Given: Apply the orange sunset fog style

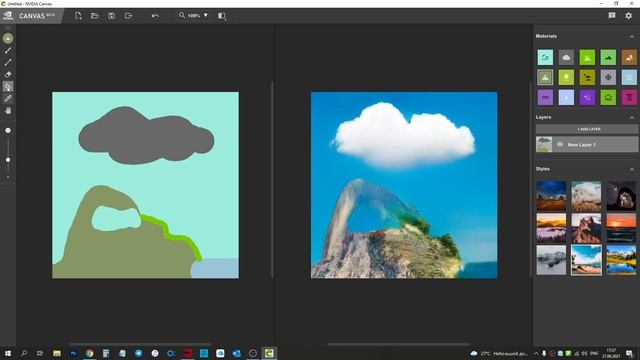Looking at the screenshot, I should click(551, 228).
